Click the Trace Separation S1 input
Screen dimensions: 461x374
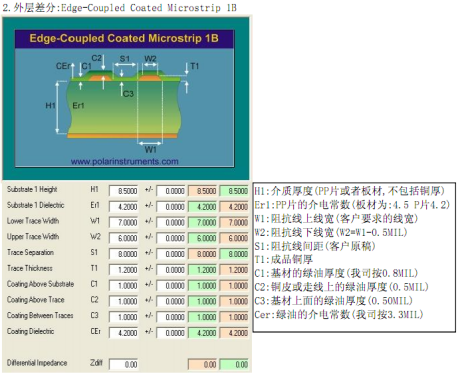click(x=123, y=254)
